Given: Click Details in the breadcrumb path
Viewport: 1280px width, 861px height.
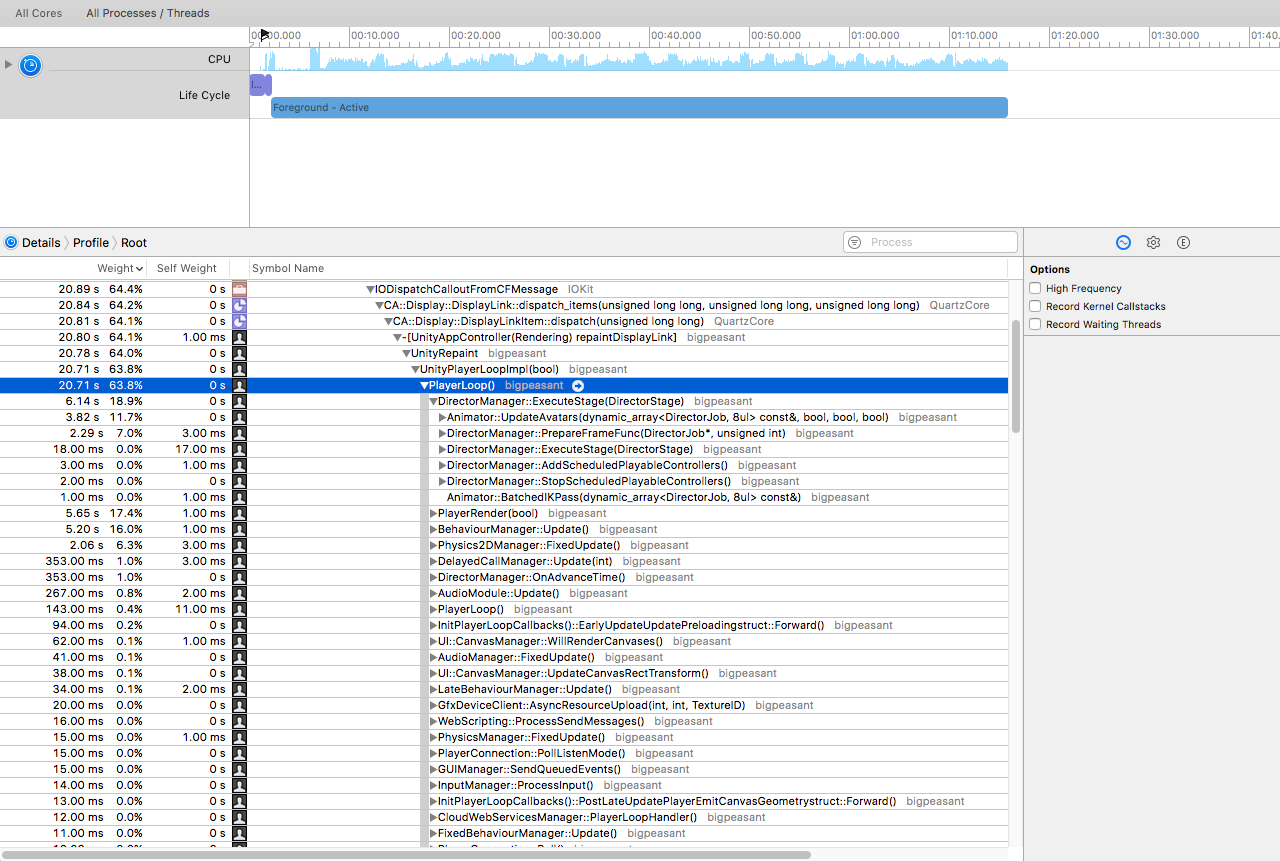Looking at the screenshot, I should tap(41, 242).
